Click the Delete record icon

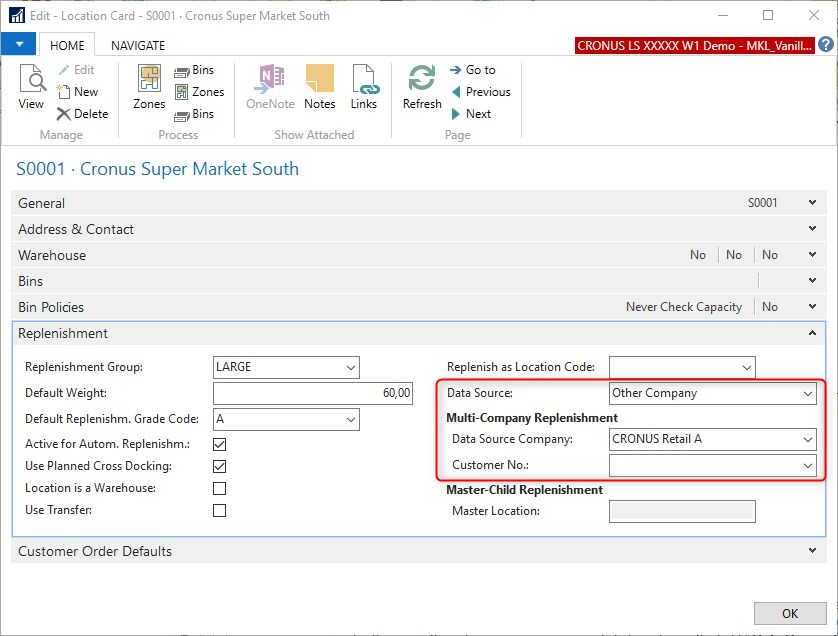[x=82, y=114]
